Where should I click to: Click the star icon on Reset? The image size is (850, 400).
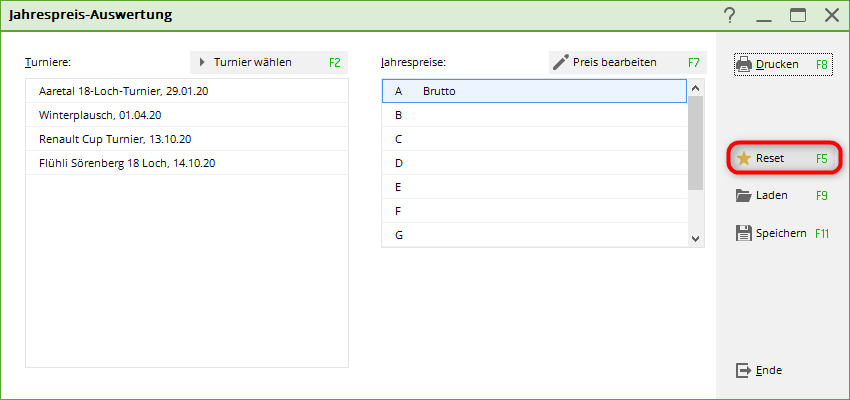[x=744, y=158]
